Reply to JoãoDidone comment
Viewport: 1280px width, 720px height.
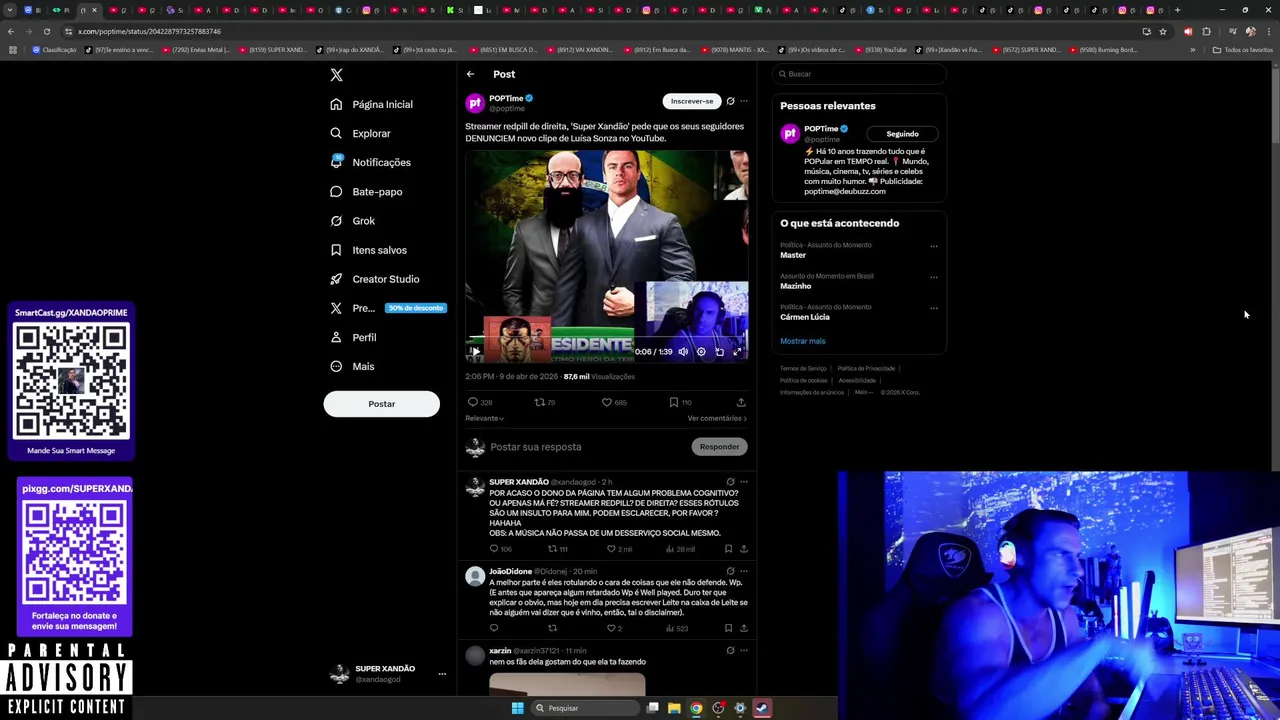coord(493,628)
